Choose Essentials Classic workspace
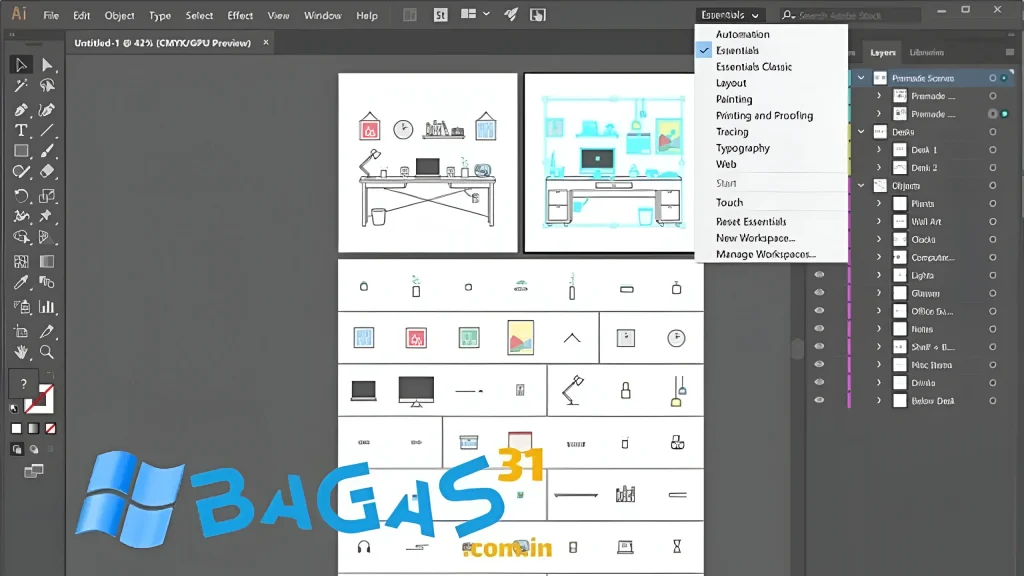Screen dimensions: 1024x576 [x=754, y=67]
